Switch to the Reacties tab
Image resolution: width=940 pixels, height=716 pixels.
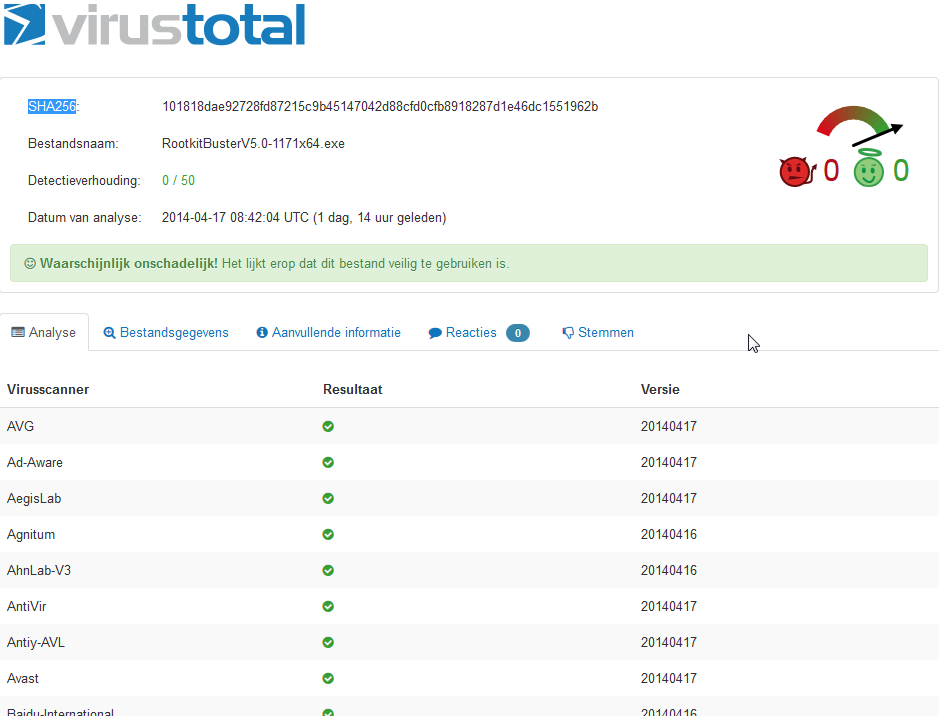[x=479, y=333]
